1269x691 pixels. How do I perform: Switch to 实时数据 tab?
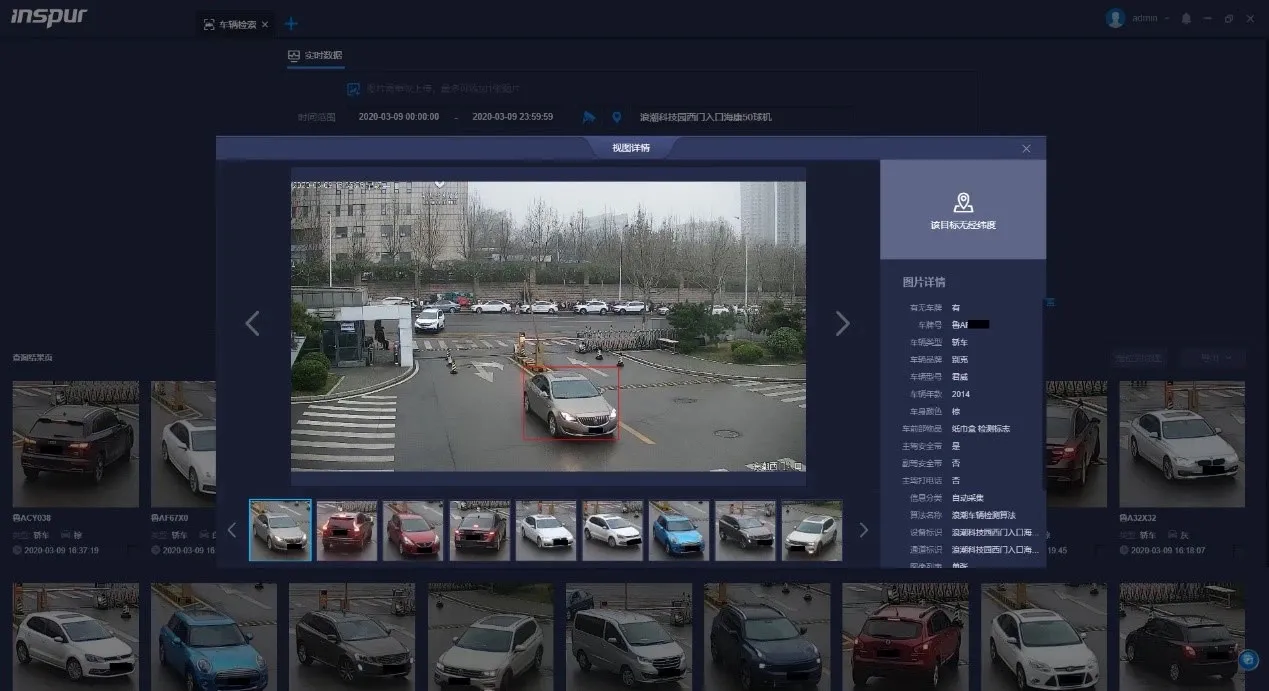pyautogui.click(x=315, y=56)
